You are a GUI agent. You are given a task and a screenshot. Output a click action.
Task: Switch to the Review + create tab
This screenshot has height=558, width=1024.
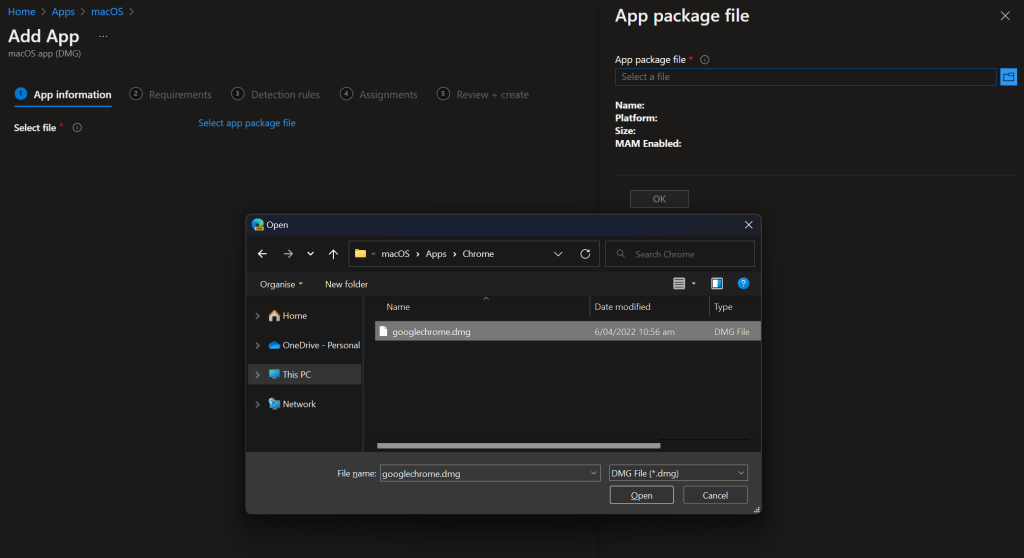click(483, 94)
